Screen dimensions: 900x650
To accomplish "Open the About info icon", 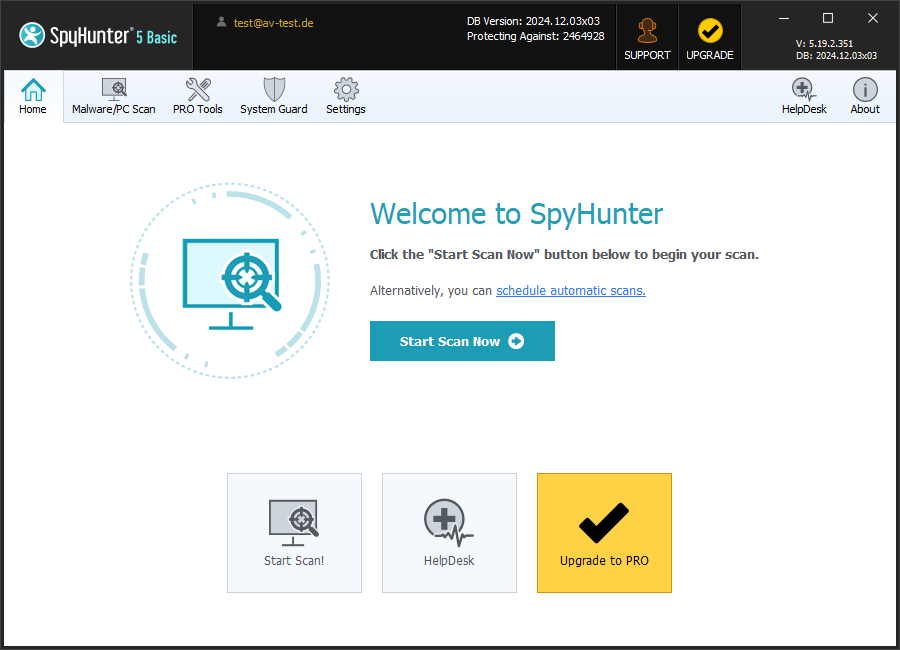I will click(x=865, y=90).
